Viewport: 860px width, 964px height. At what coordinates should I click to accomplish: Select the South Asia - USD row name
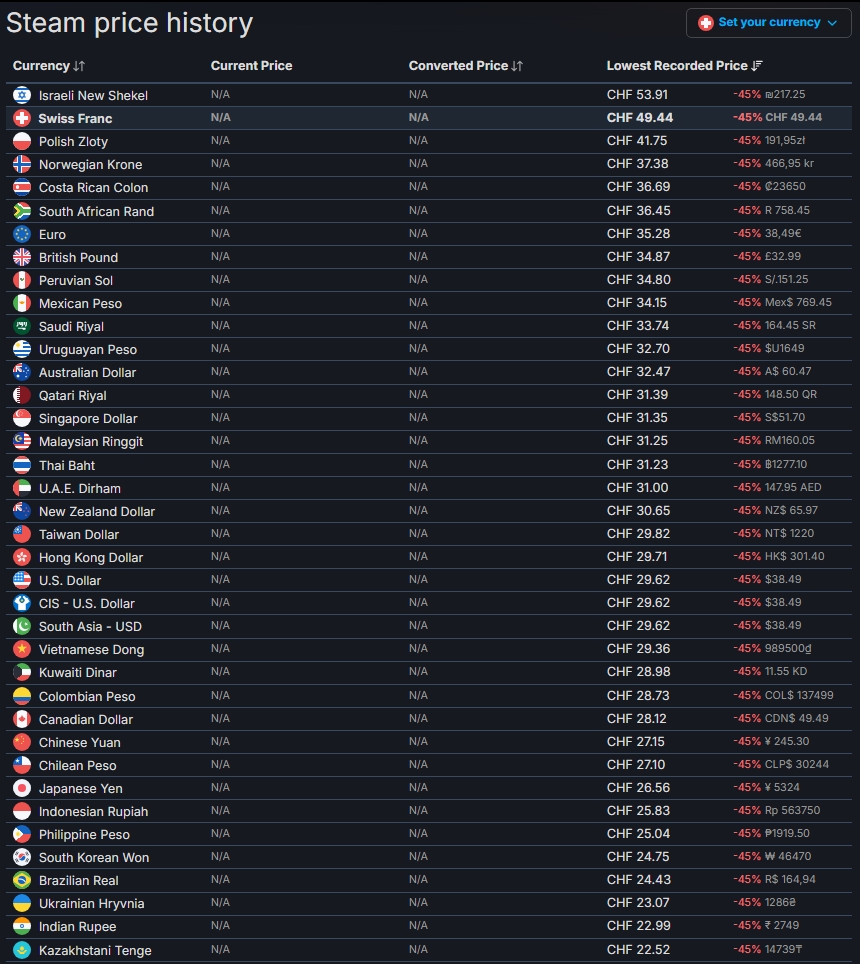pyautogui.click(x=90, y=627)
